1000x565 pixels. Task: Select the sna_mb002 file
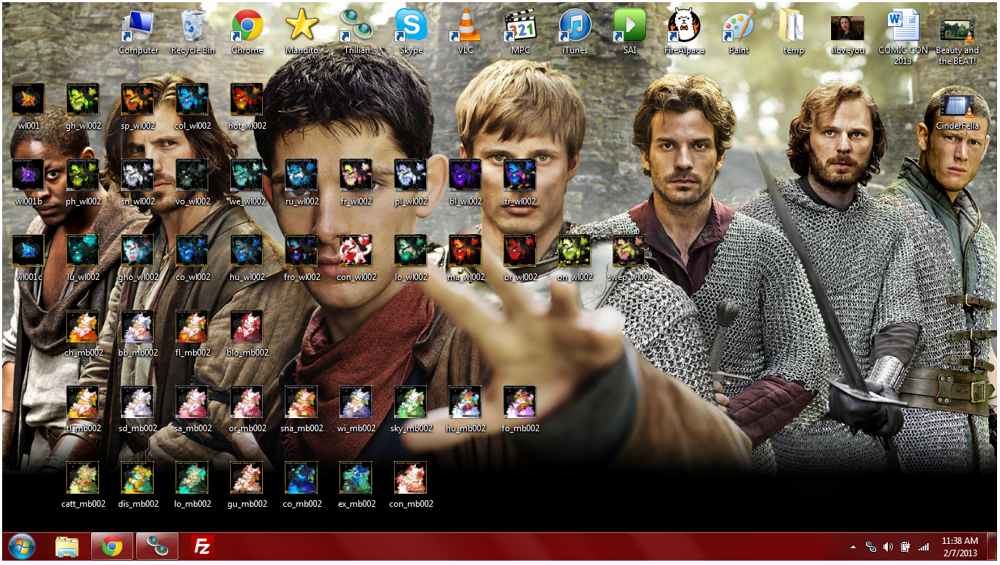click(302, 409)
